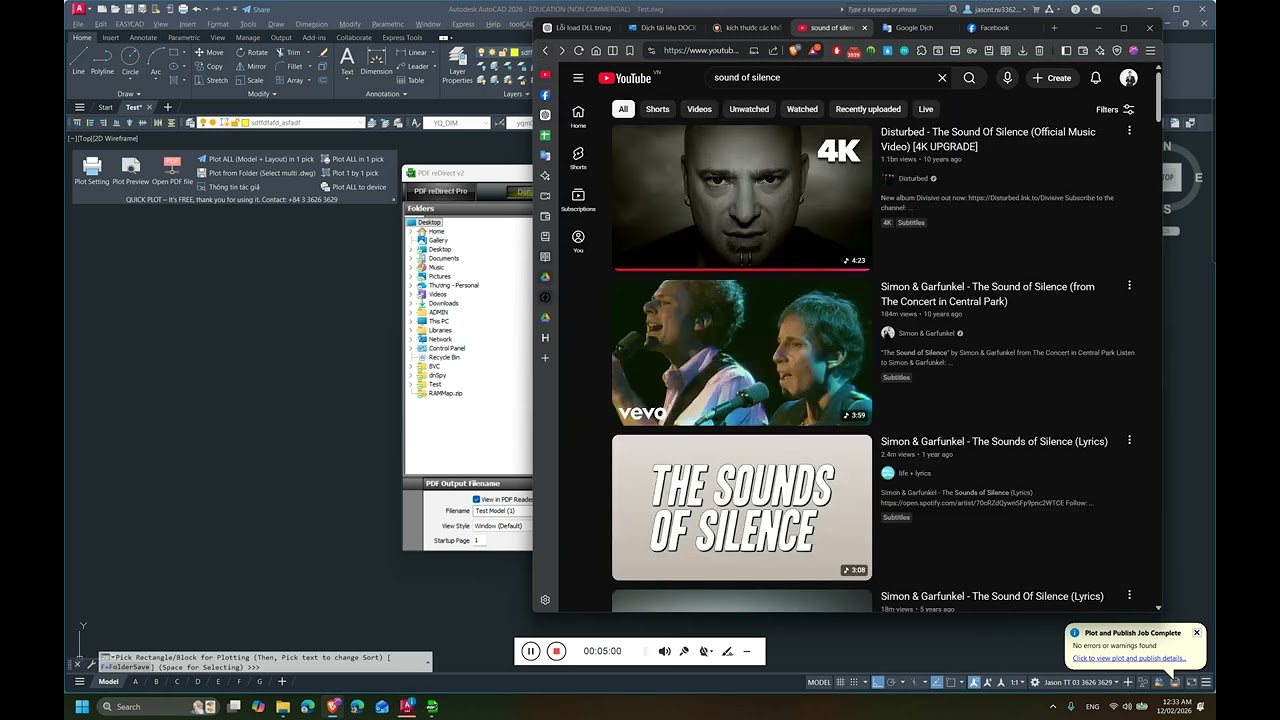Viewport: 1280px width, 720px height.
Task: Expand the Annotation panel dropdown
Action: [386, 94]
